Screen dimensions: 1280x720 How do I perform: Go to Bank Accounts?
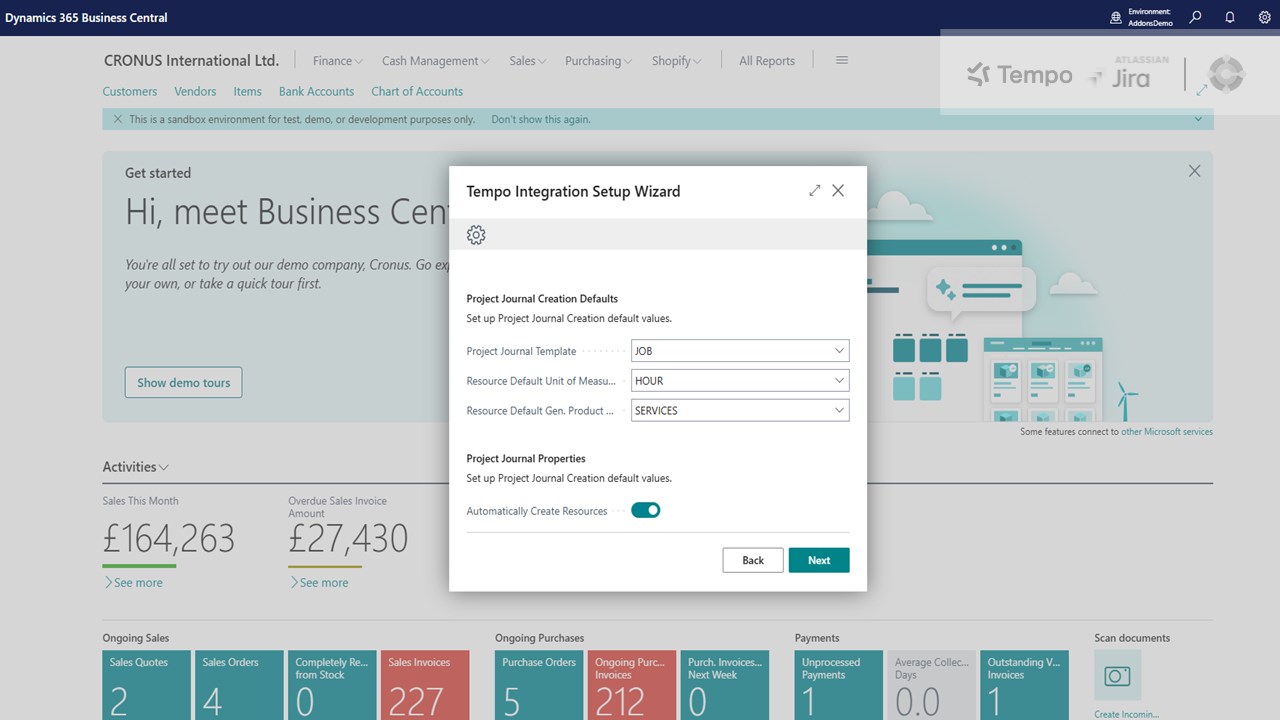point(316,91)
